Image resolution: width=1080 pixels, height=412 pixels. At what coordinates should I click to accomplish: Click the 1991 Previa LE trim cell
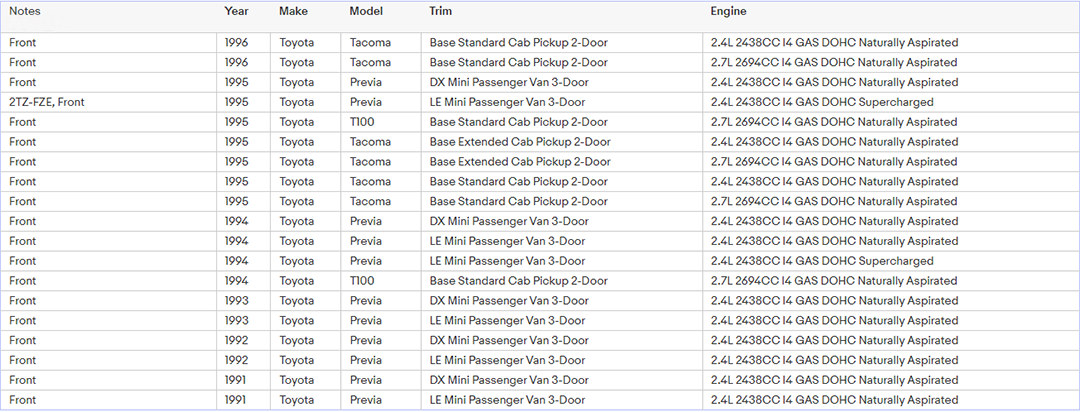pos(507,400)
